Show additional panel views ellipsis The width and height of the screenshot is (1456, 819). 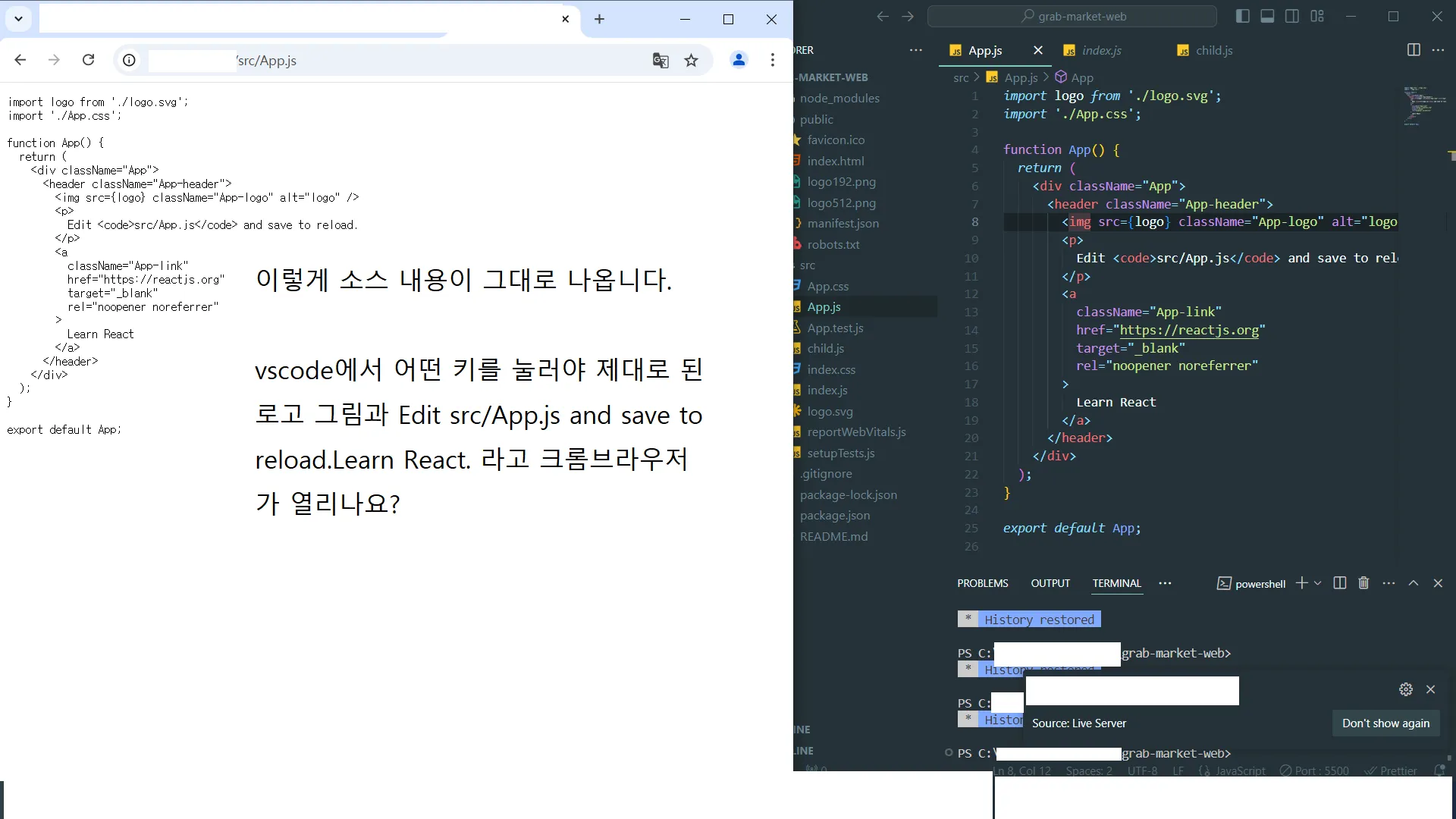(x=1166, y=583)
